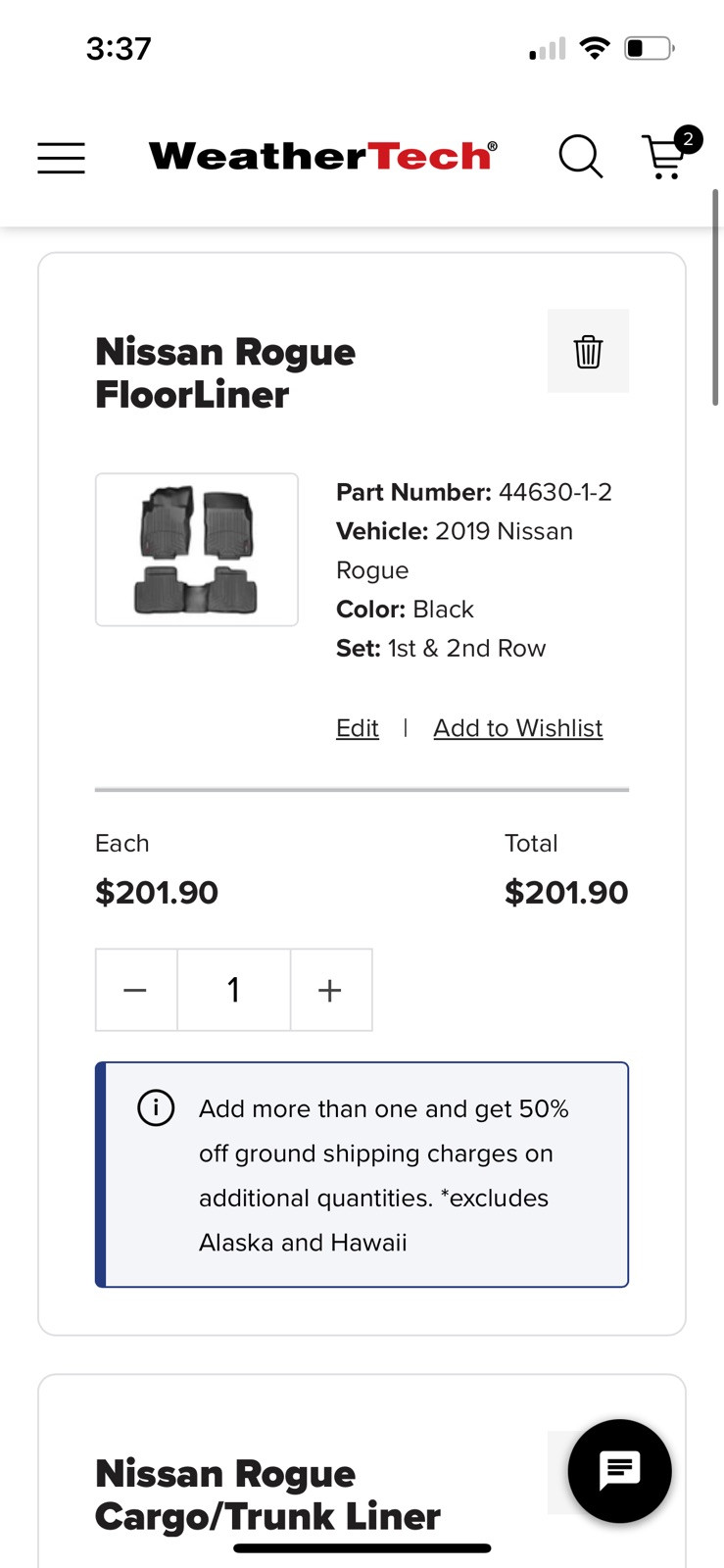Select the quantity field showing 1

[233, 990]
